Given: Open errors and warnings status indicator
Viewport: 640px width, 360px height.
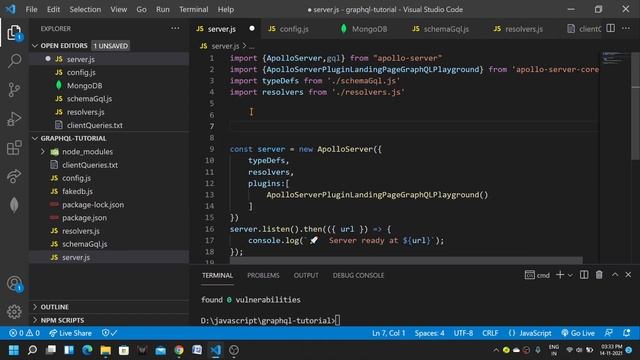Looking at the screenshot, I should 24,333.
